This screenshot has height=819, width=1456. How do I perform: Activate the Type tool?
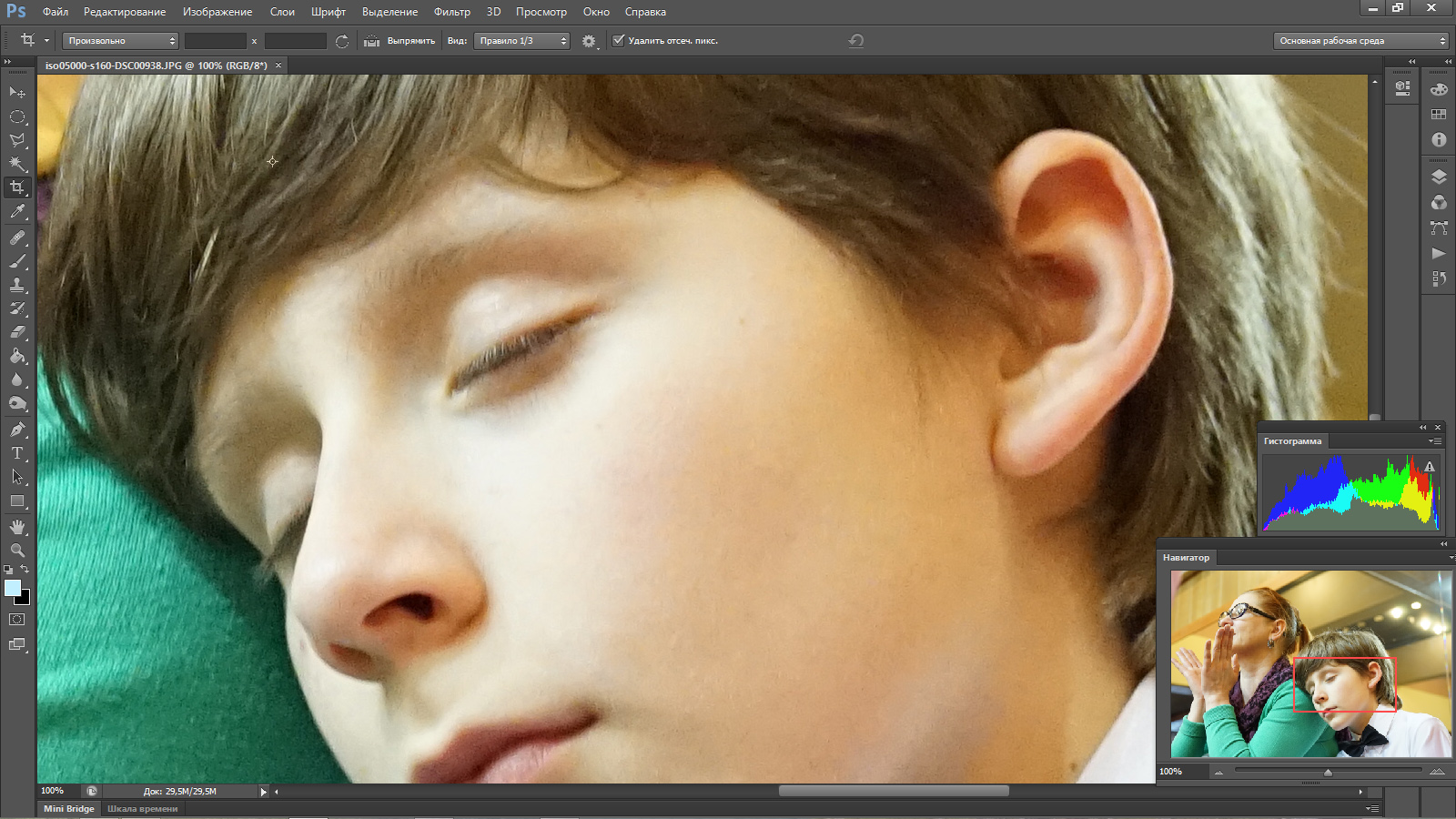click(17, 453)
